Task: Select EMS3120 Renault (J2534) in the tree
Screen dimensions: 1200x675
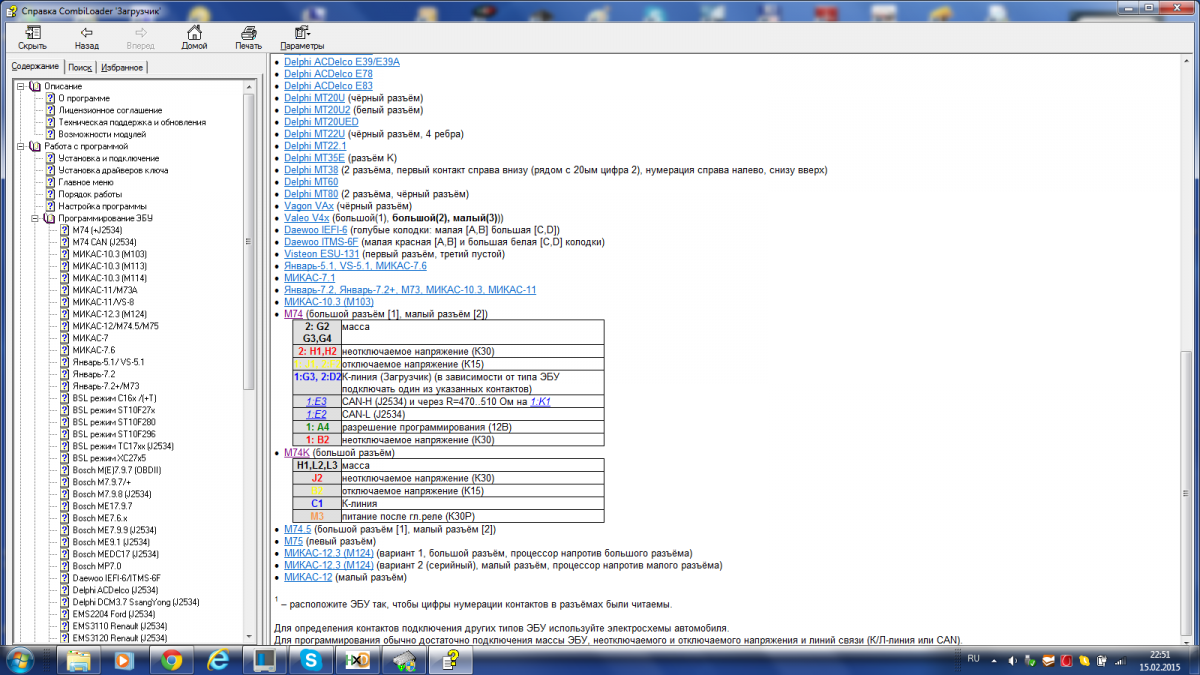Action: 119,638
